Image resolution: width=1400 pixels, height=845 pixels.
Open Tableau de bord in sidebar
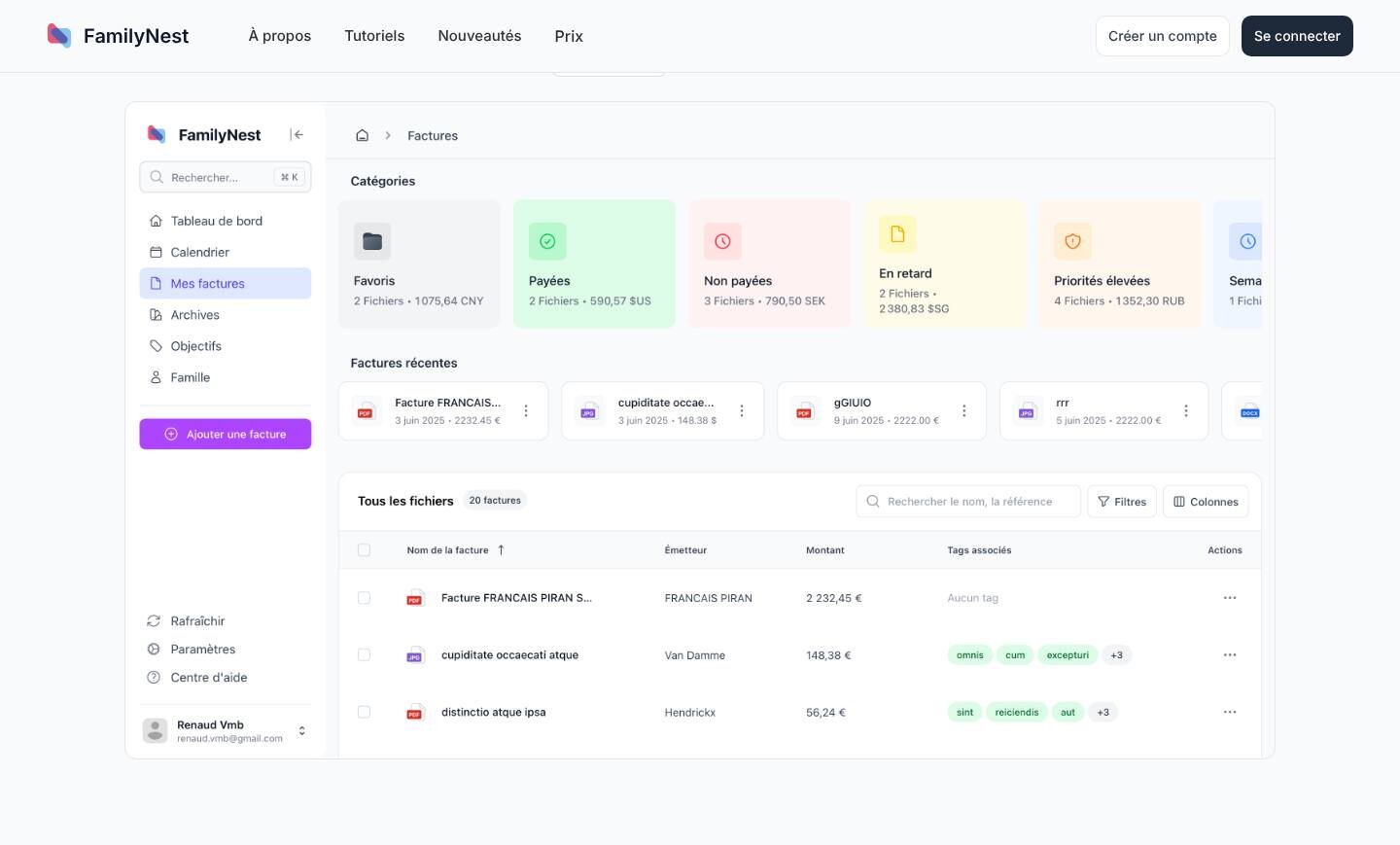pos(225,221)
